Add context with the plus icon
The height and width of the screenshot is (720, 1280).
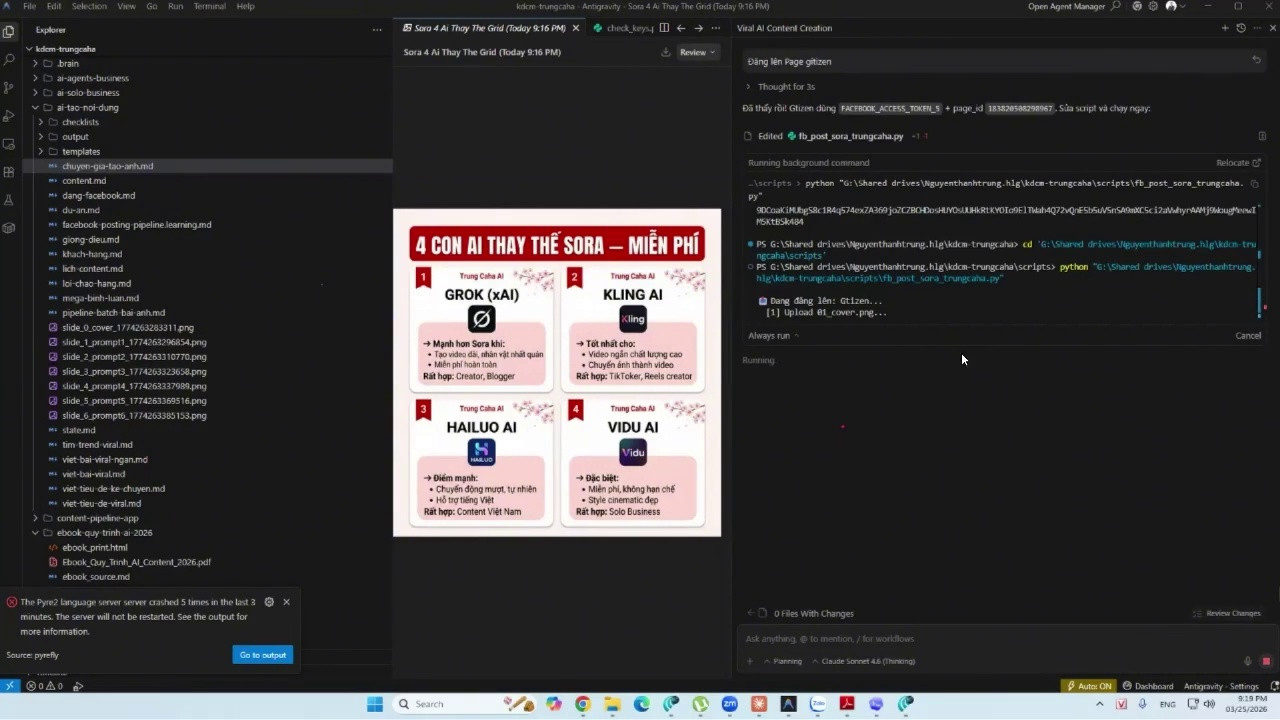click(749, 661)
